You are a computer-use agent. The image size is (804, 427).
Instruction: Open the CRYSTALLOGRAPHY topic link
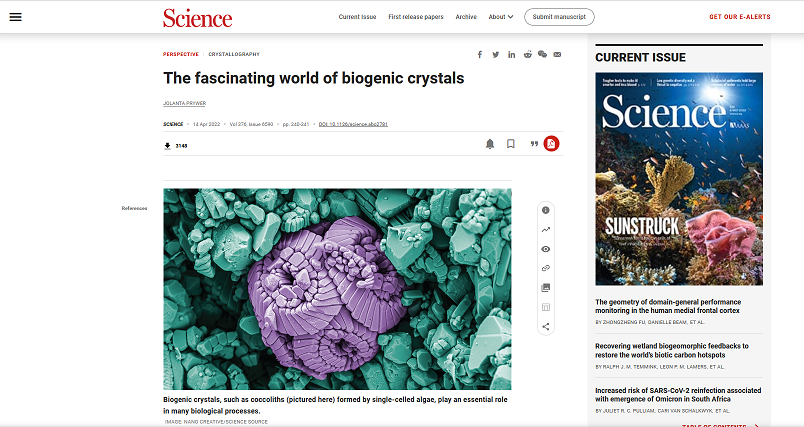[234, 54]
